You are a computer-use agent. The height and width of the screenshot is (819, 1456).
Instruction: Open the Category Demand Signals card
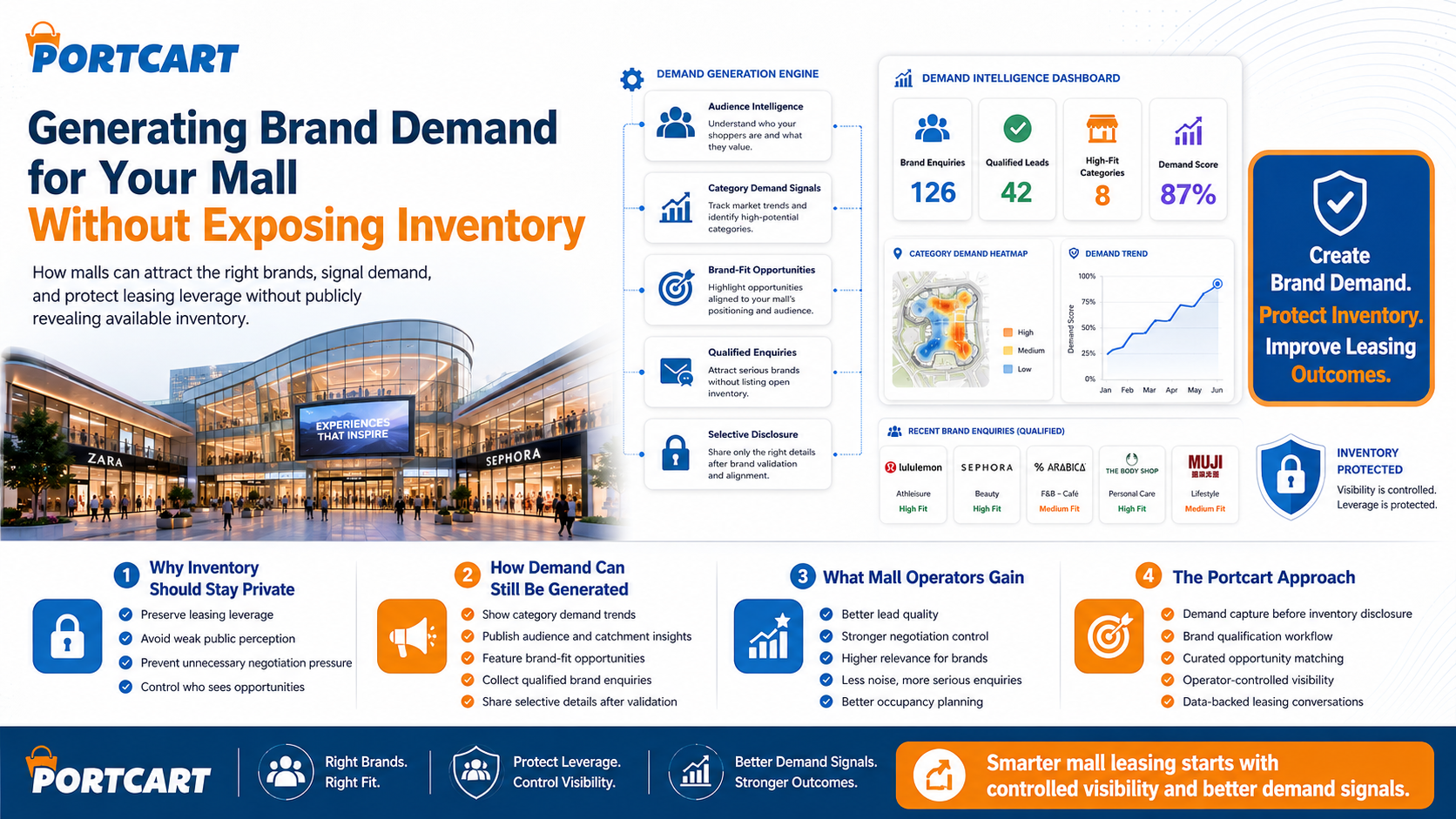tap(738, 208)
